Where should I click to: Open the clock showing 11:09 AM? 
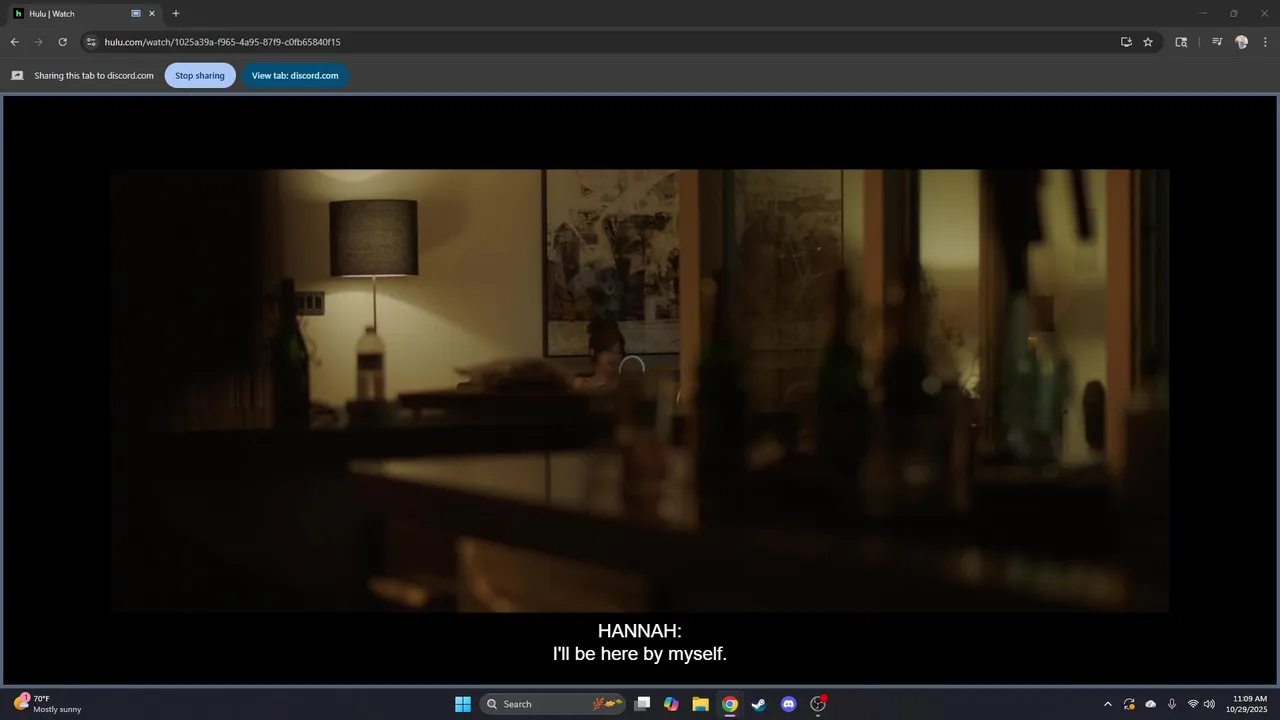click(x=1249, y=704)
